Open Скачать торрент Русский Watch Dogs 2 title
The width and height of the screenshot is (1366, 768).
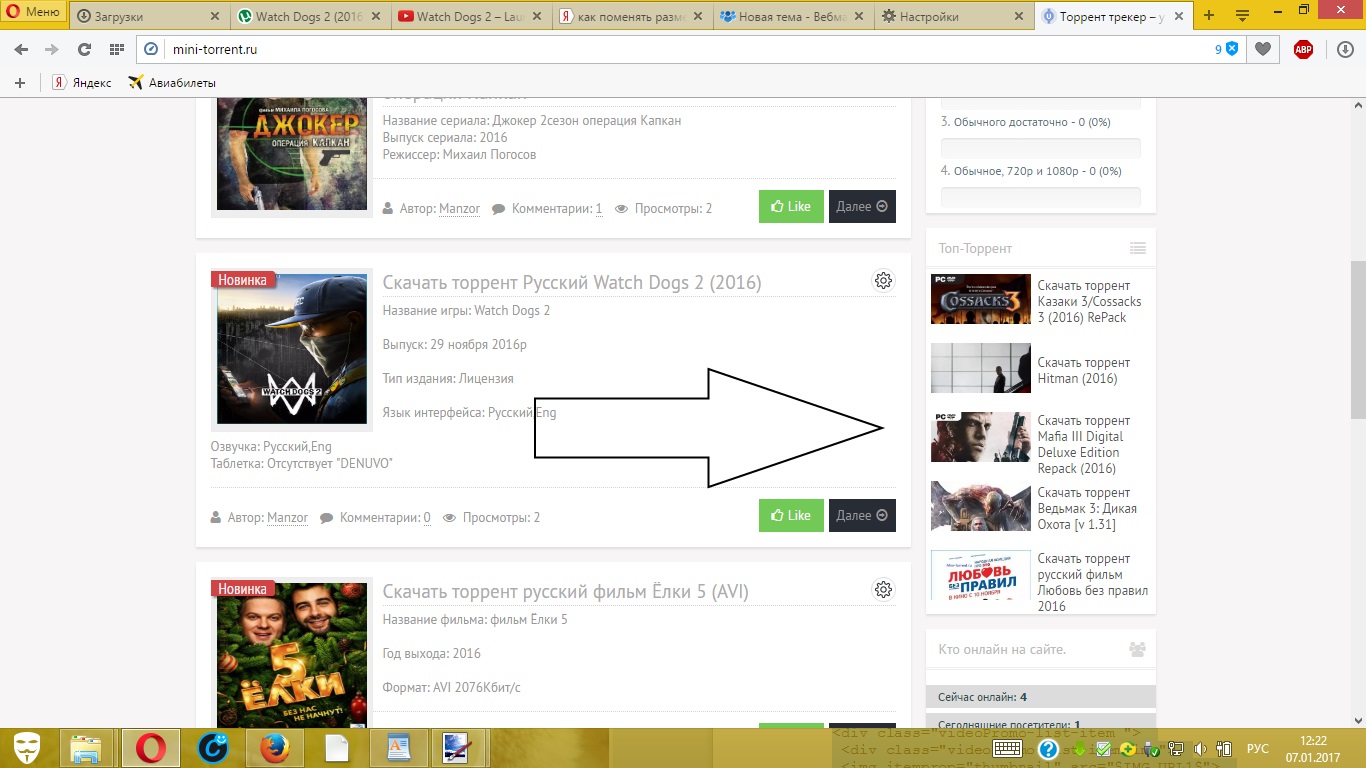point(572,282)
